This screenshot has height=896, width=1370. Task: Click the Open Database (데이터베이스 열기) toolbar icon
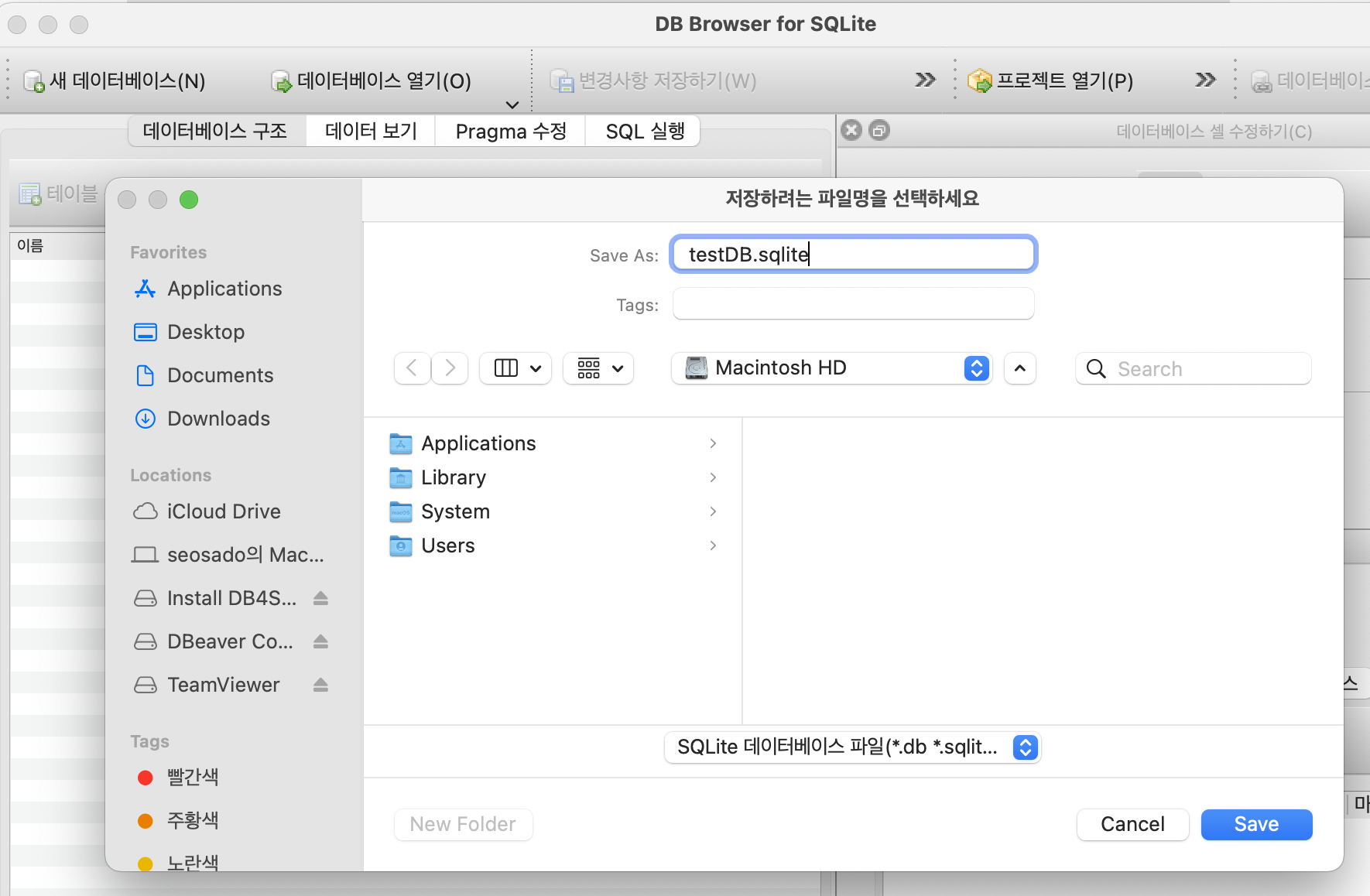click(x=282, y=80)
